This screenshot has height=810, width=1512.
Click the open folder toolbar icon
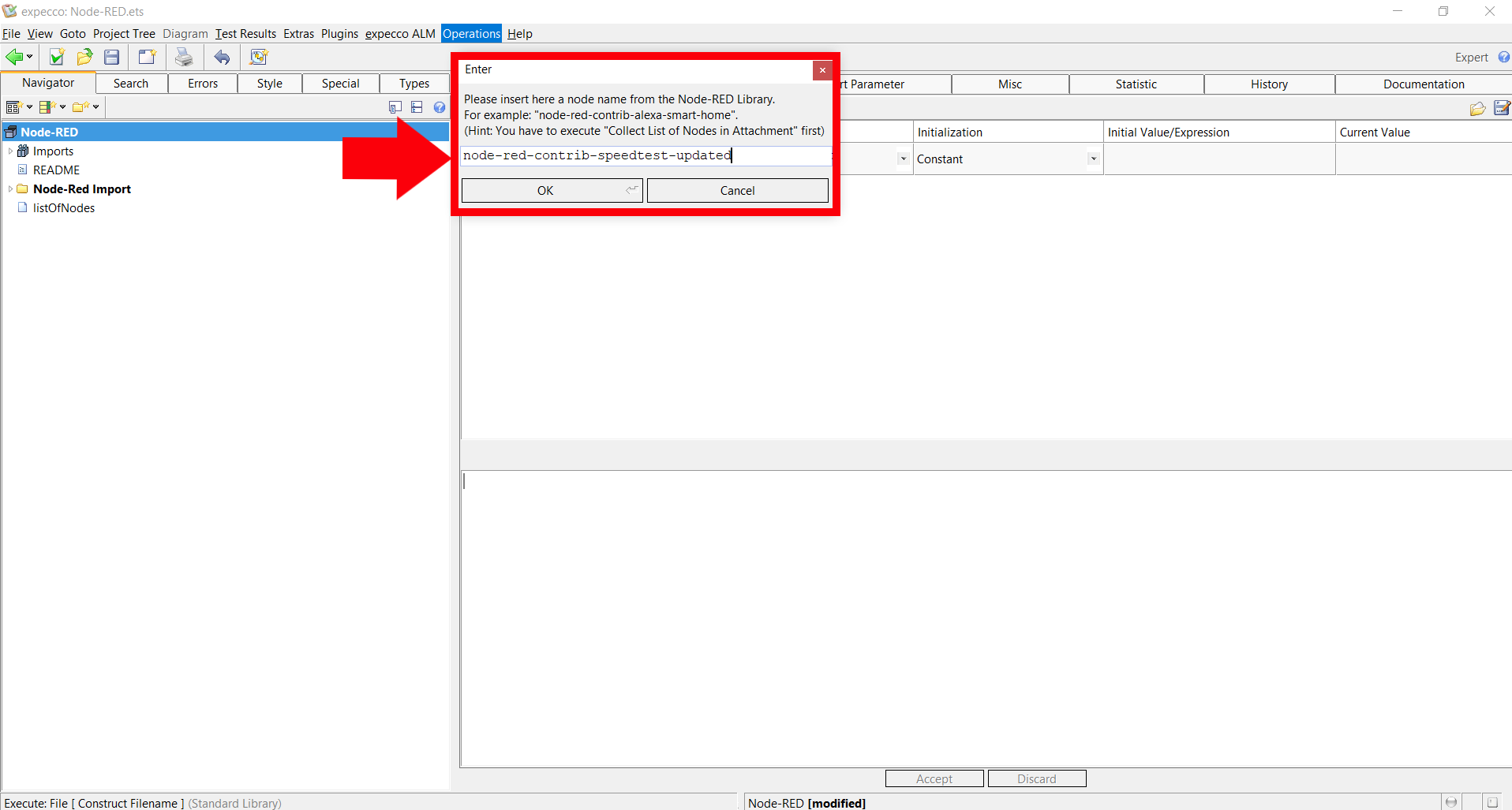point(84,57)
